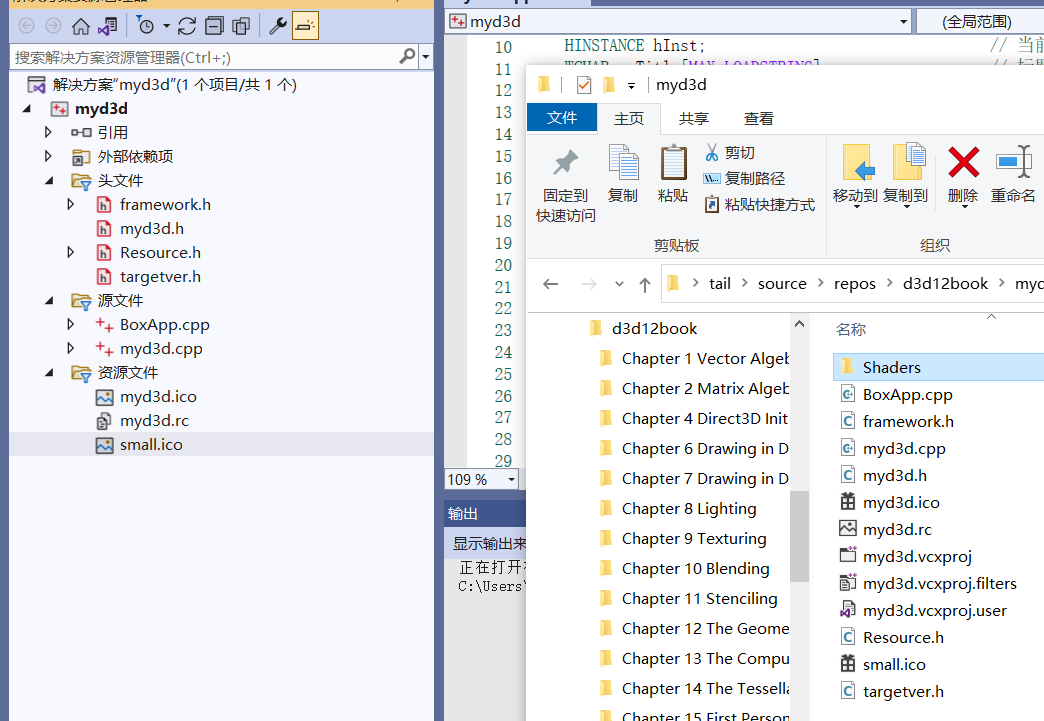
Task: Click the Collapse All icon in Solution Explorer
Action: click(214, 26)
